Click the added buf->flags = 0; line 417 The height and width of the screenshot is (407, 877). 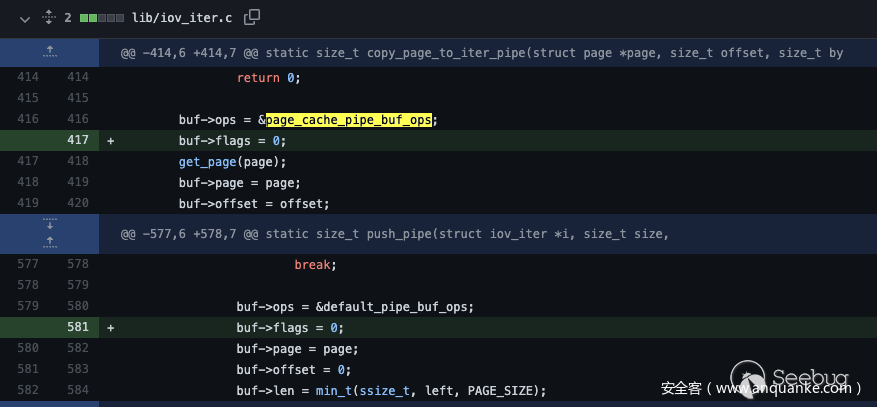coord(233,141)
